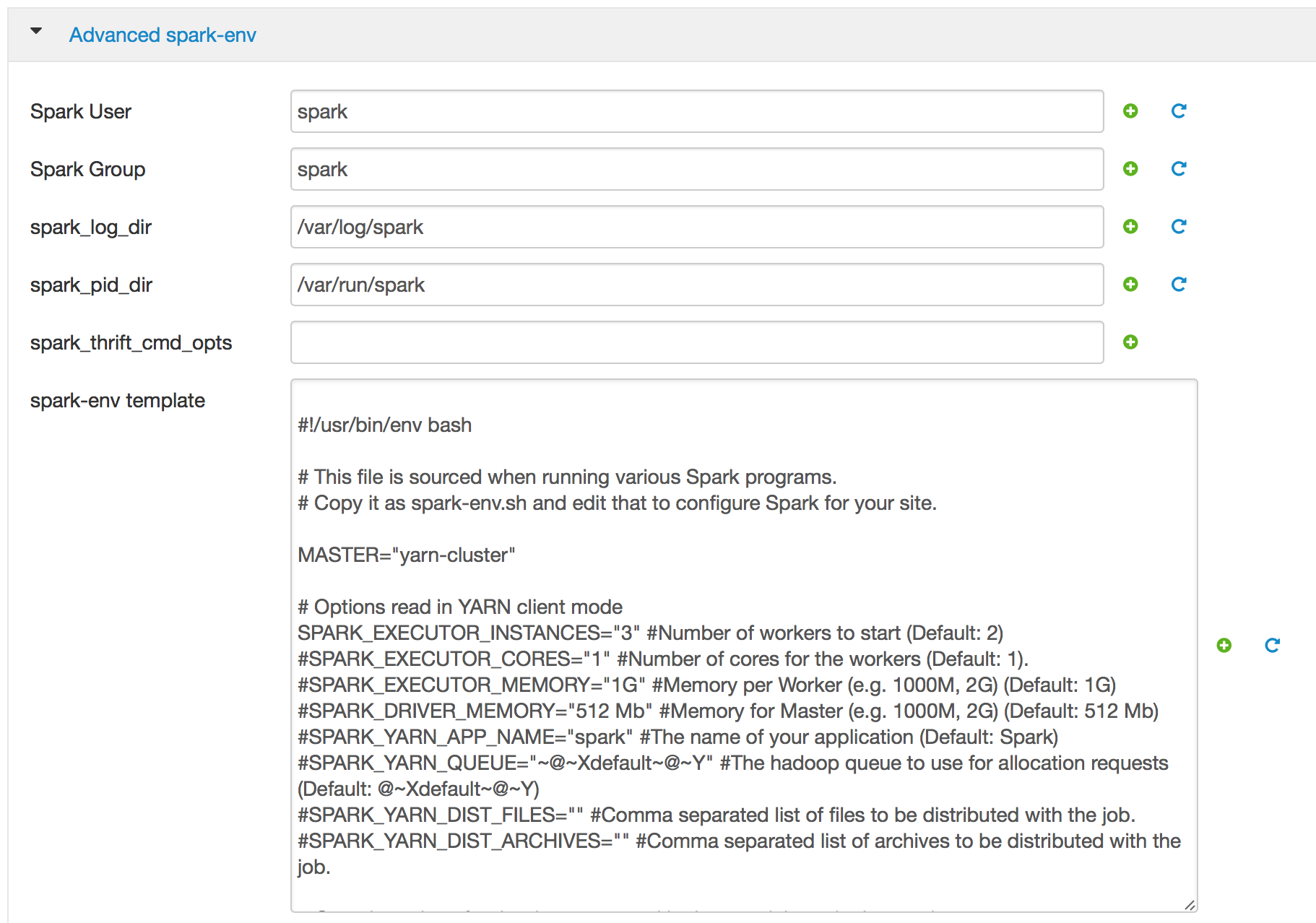Click into the spark_log_dir field

pos(696,227)
